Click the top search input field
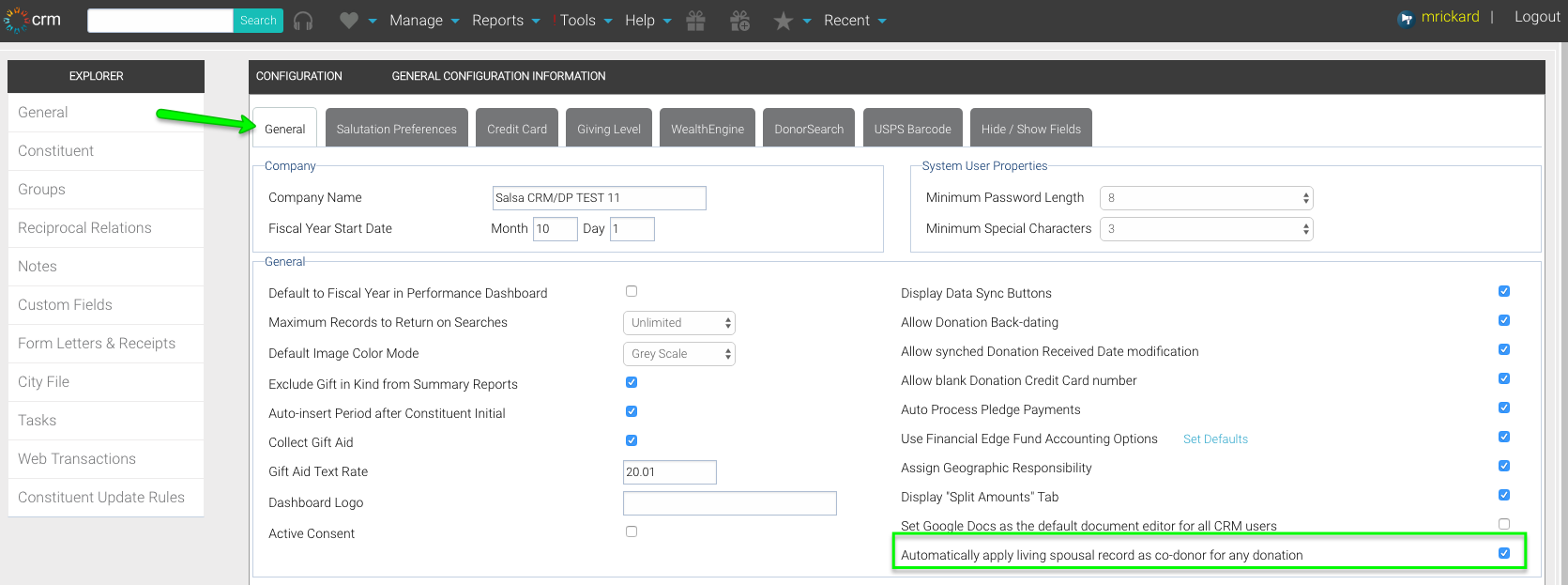 (x=160, y=21)
